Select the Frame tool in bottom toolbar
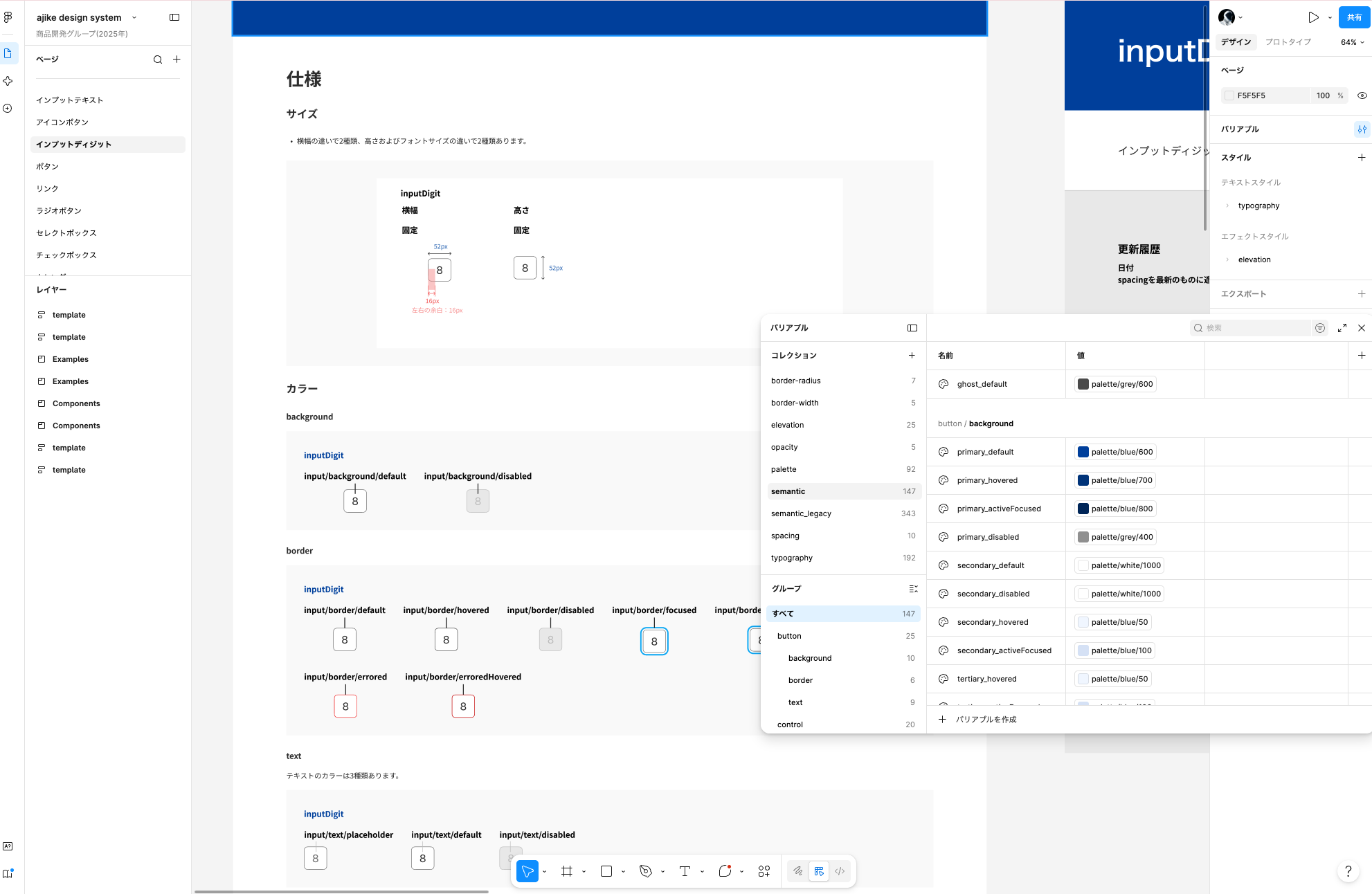This screenshot has height=894, width=1372. click(567, 871)
